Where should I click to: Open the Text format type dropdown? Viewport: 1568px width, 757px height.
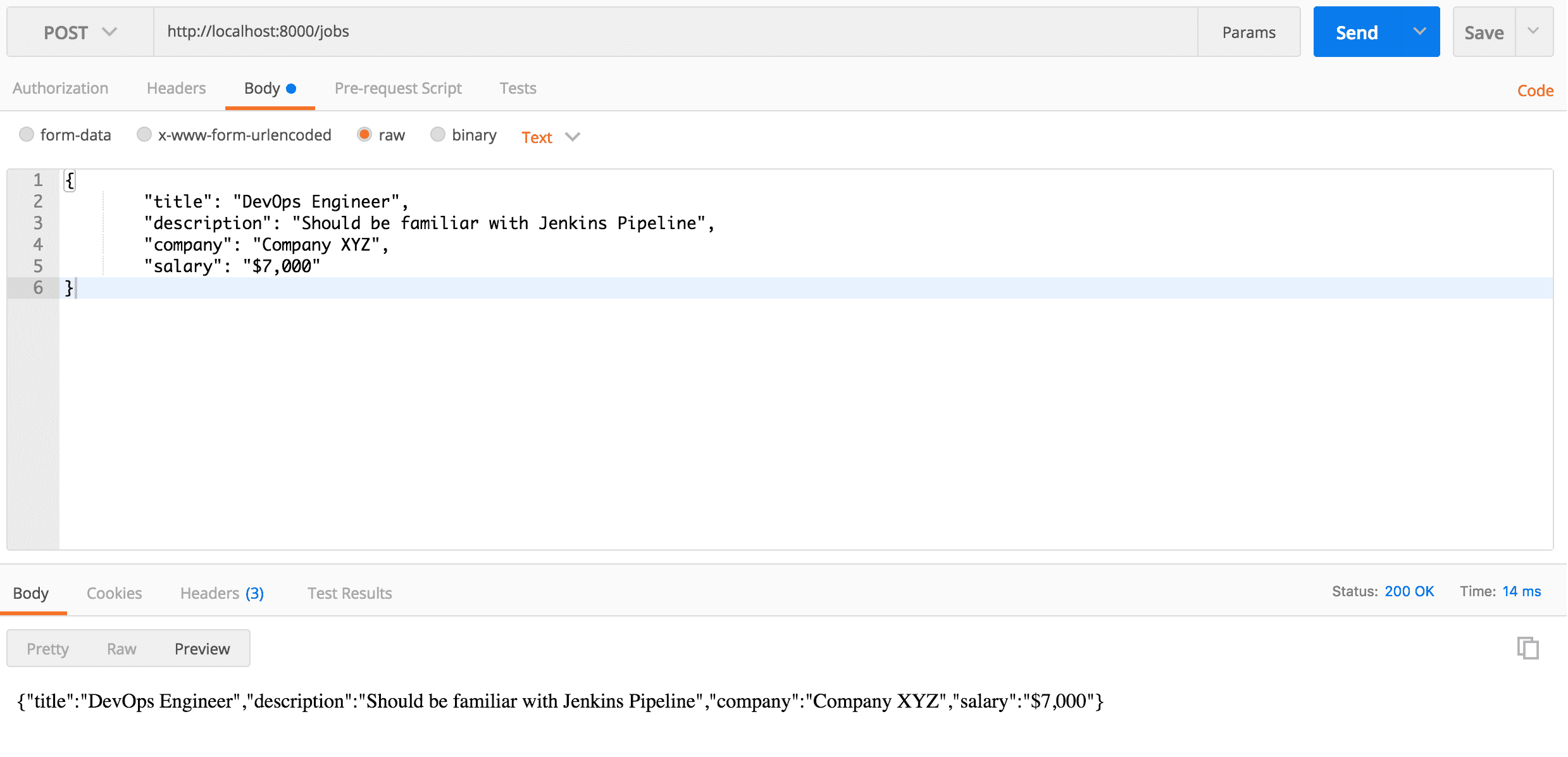coord(551,137)
